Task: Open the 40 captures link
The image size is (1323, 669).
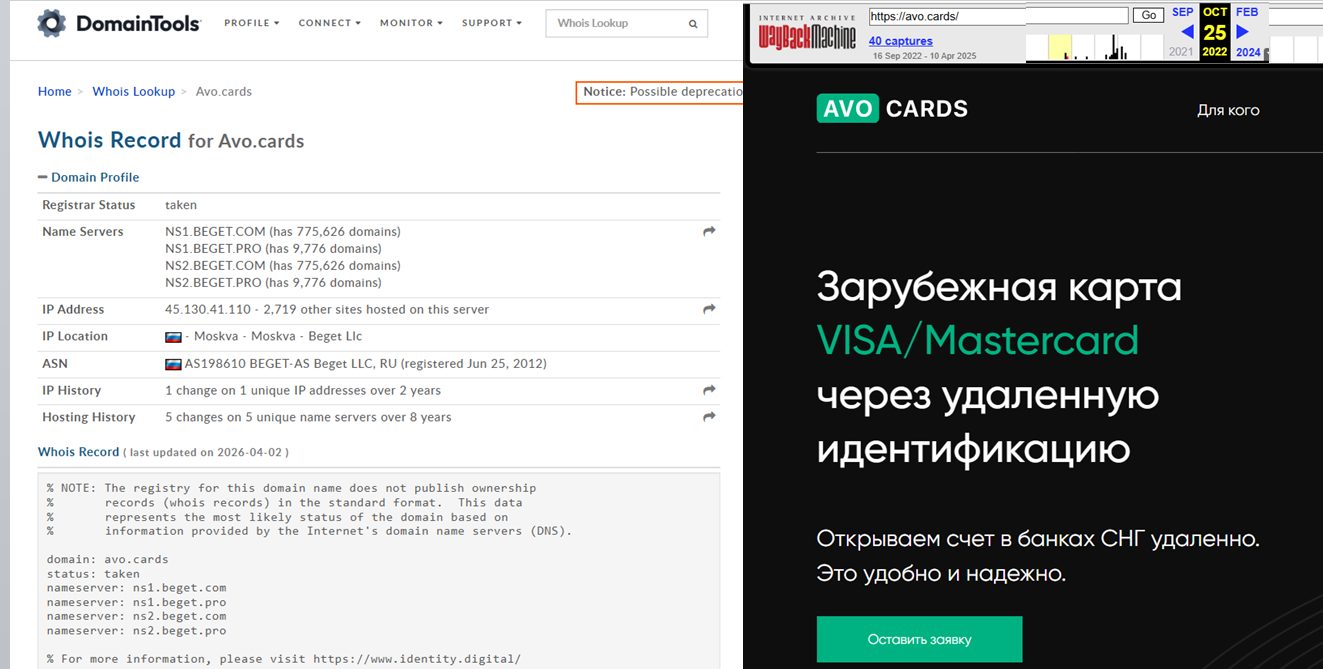Action: click(x=900, y=41)
